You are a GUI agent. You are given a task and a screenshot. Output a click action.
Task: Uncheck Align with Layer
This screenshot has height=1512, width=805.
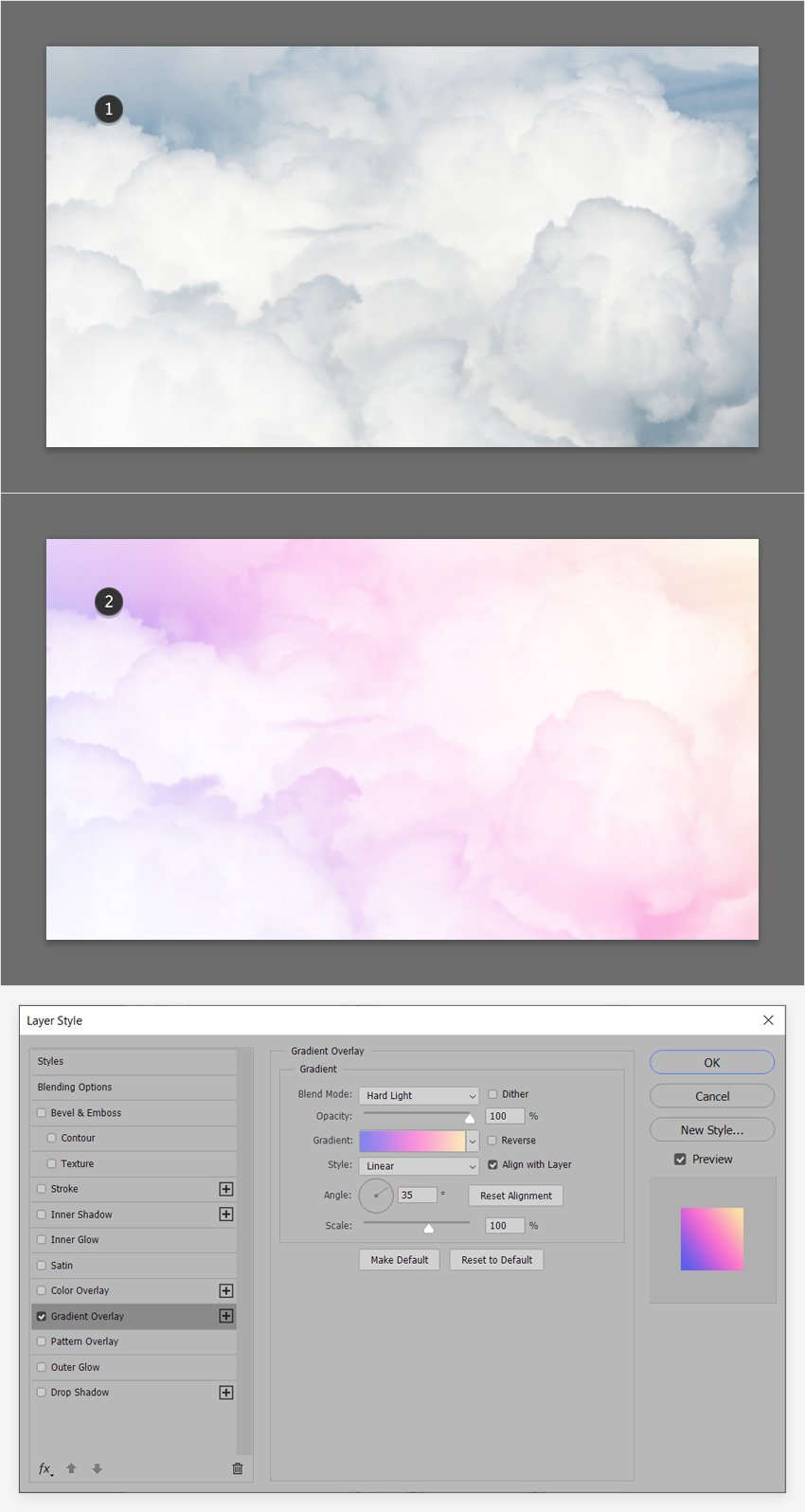point(492,1165)
